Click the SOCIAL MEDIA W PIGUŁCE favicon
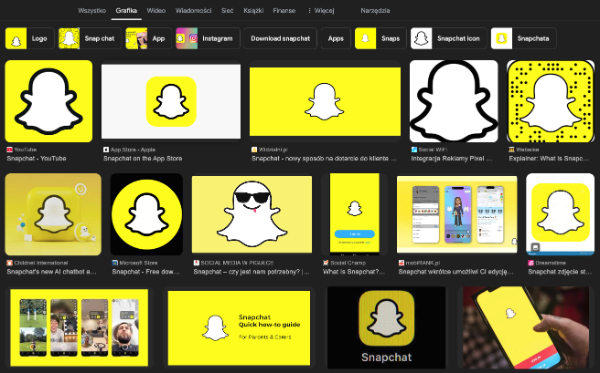Screen dimensions: 600x373 [x=196, y=263]
